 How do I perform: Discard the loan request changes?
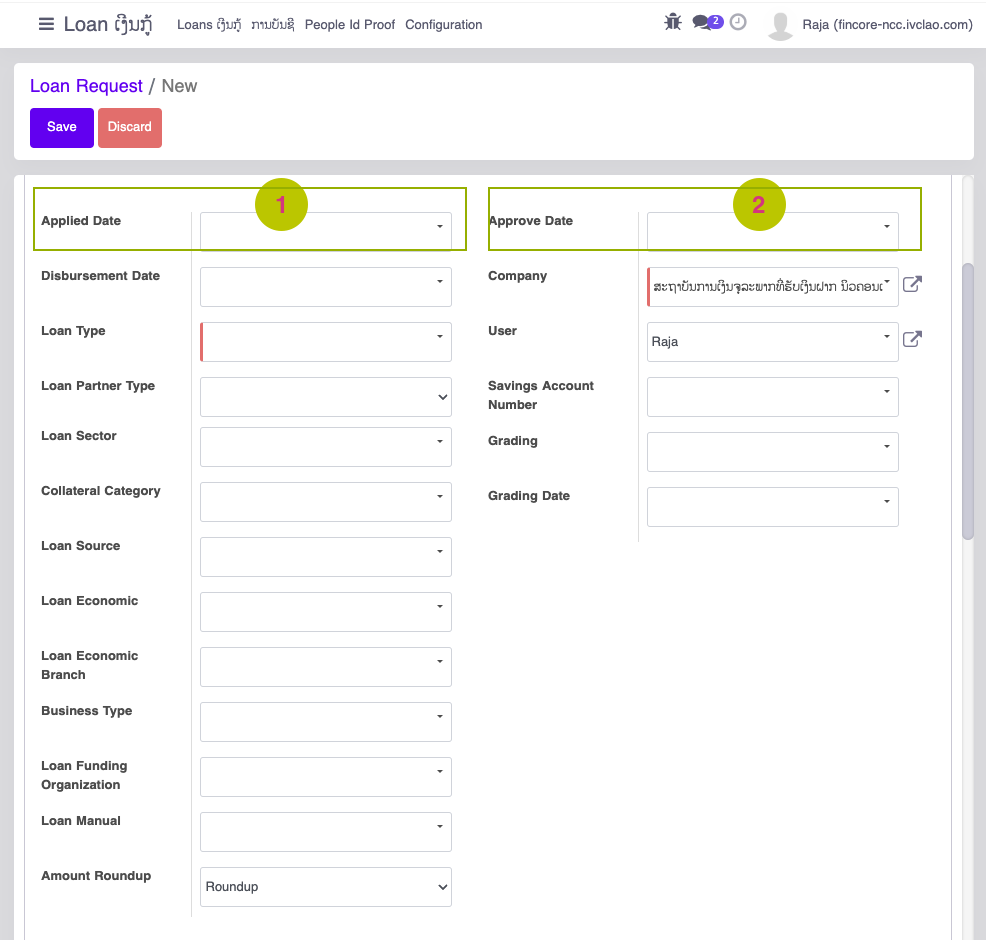pyautogui.click(x=129, y=127)
